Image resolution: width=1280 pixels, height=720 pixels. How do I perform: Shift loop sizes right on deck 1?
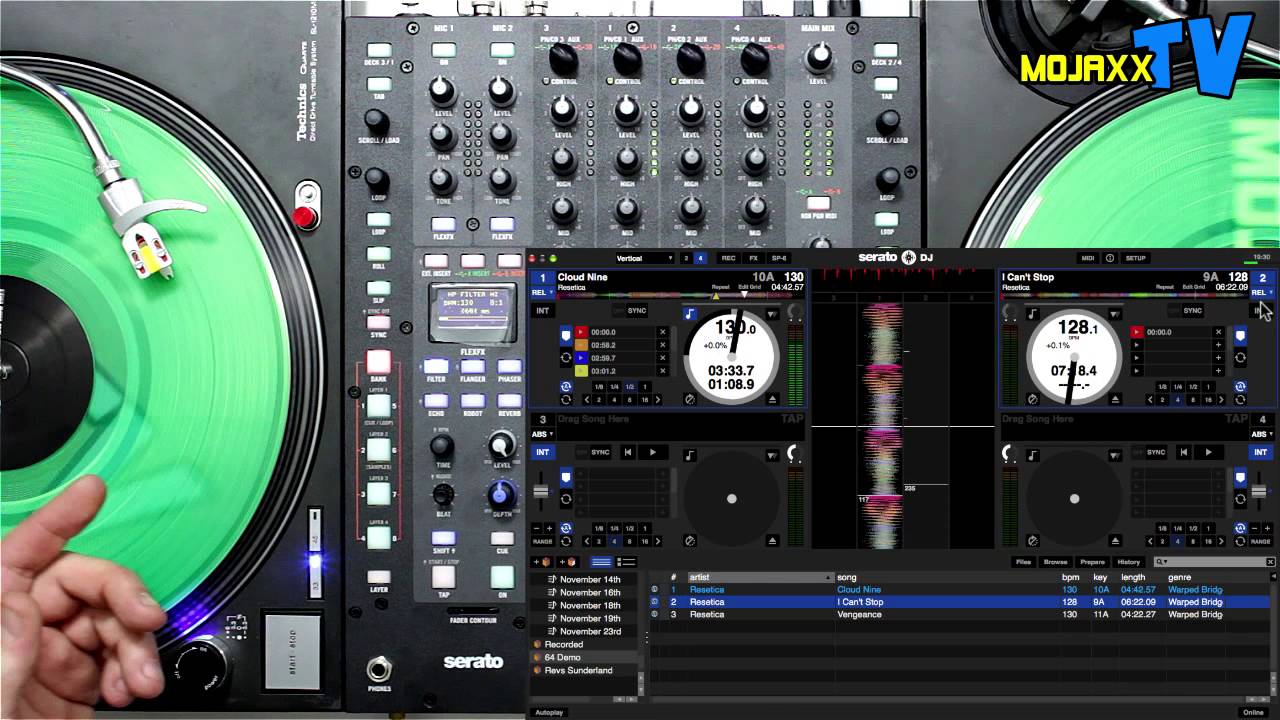tap(658, 400)
